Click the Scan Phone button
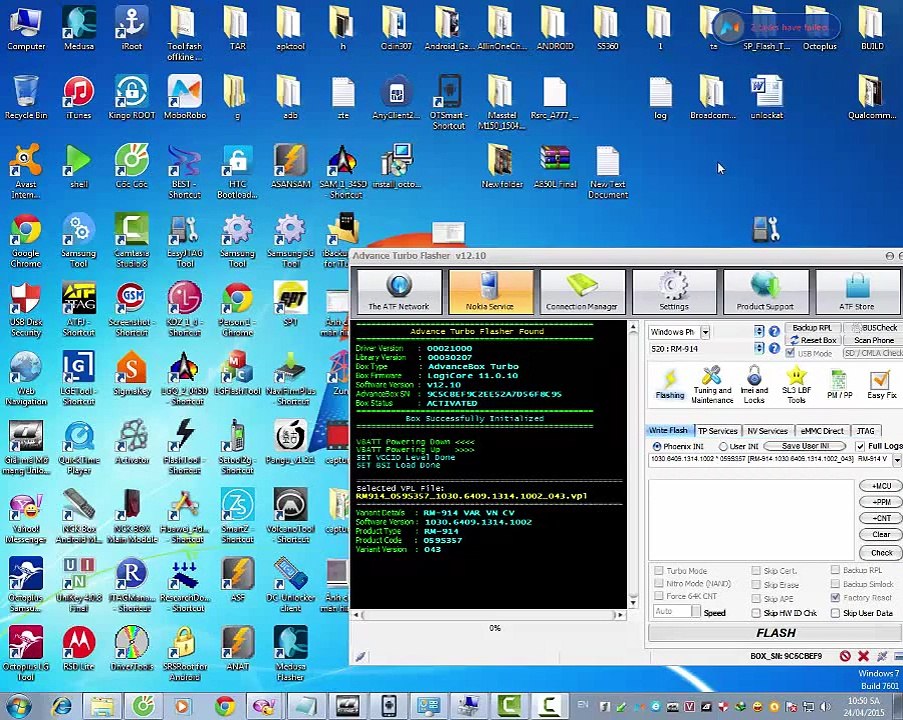The width and height of the screenshot is (903, 720). (x=873, y=340)
